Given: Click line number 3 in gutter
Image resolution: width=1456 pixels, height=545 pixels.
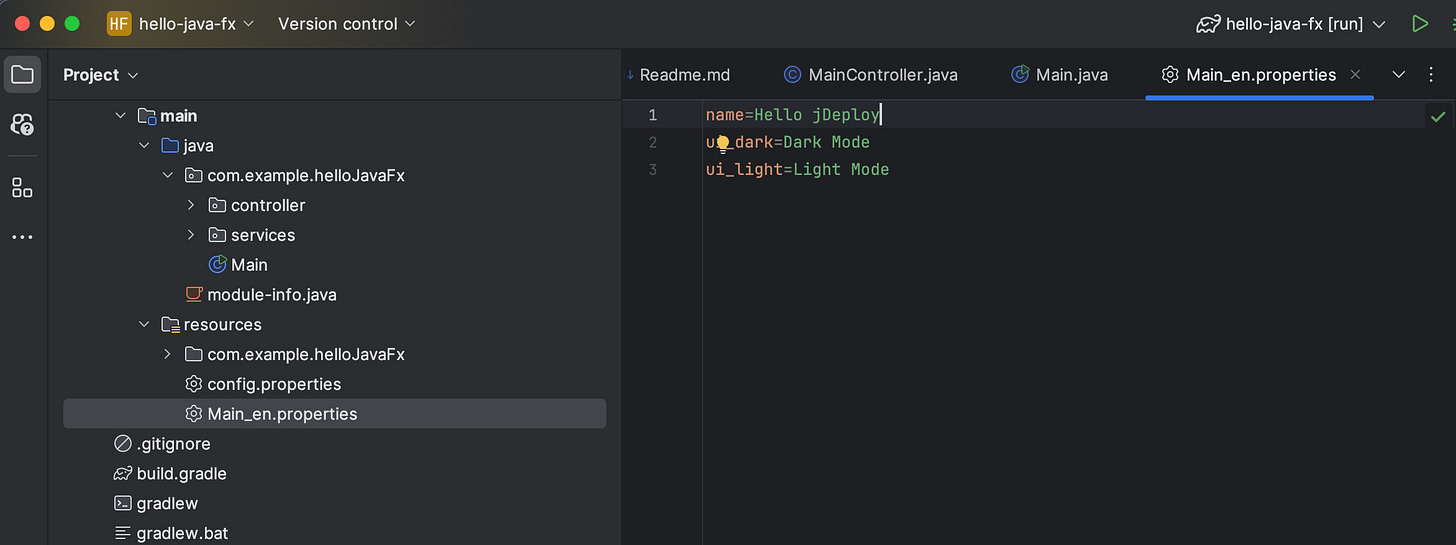Looking at the screenshot, I should coord(653,170).
